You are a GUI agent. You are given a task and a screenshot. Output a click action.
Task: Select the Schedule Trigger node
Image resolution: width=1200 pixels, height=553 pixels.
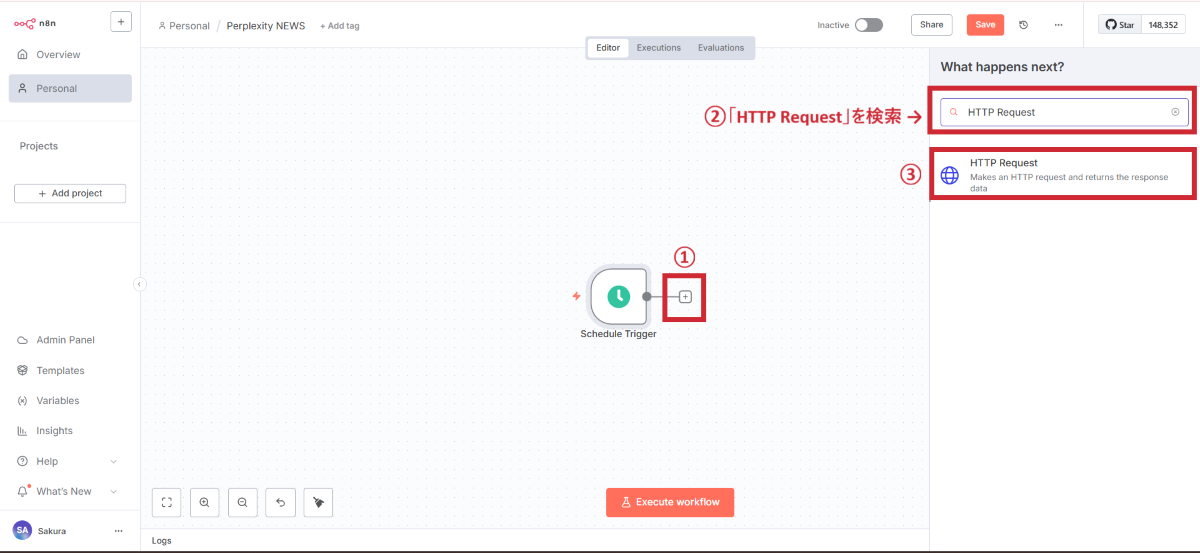618,296
